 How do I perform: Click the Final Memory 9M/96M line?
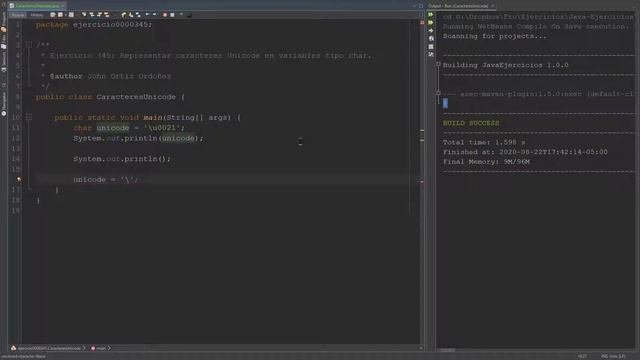486,162
